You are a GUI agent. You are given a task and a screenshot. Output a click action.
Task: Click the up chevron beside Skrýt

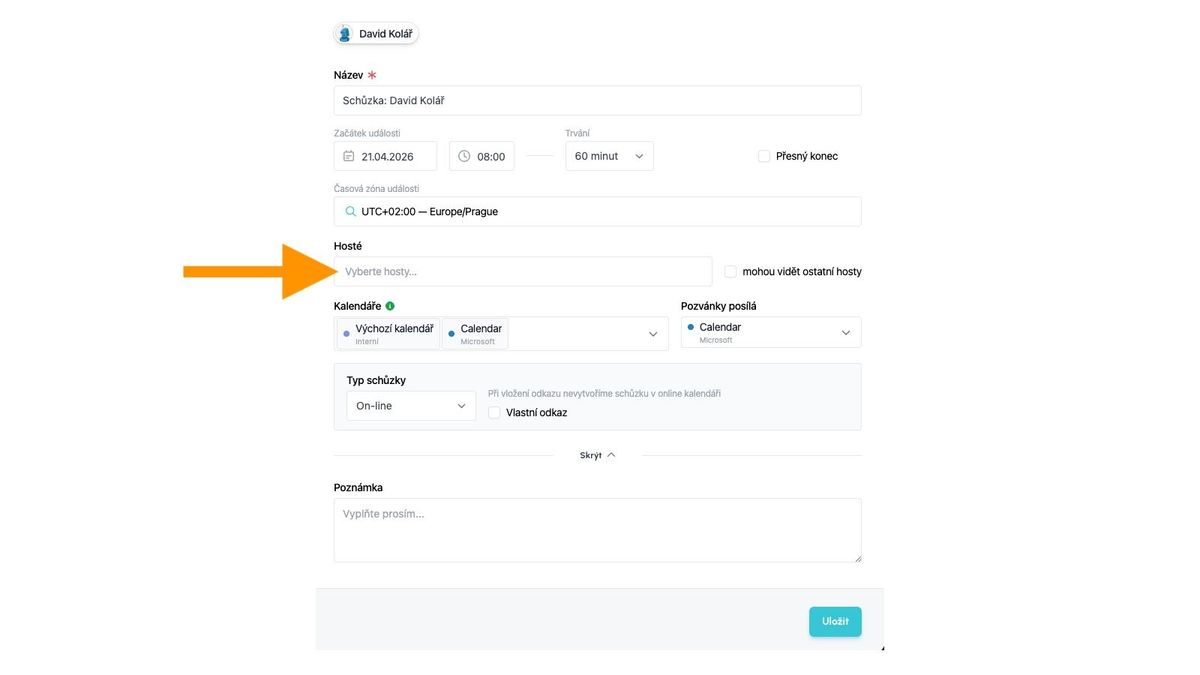[x=611, y=455]
